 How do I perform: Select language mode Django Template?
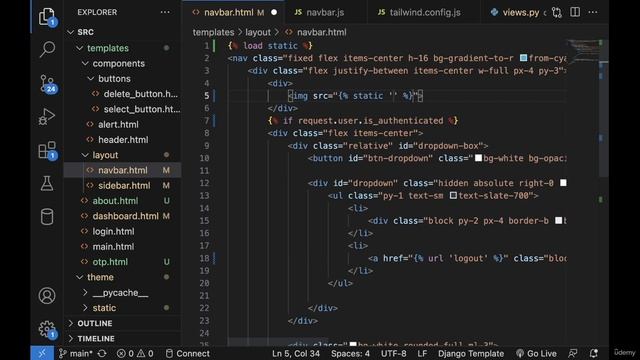click(471, 353)
